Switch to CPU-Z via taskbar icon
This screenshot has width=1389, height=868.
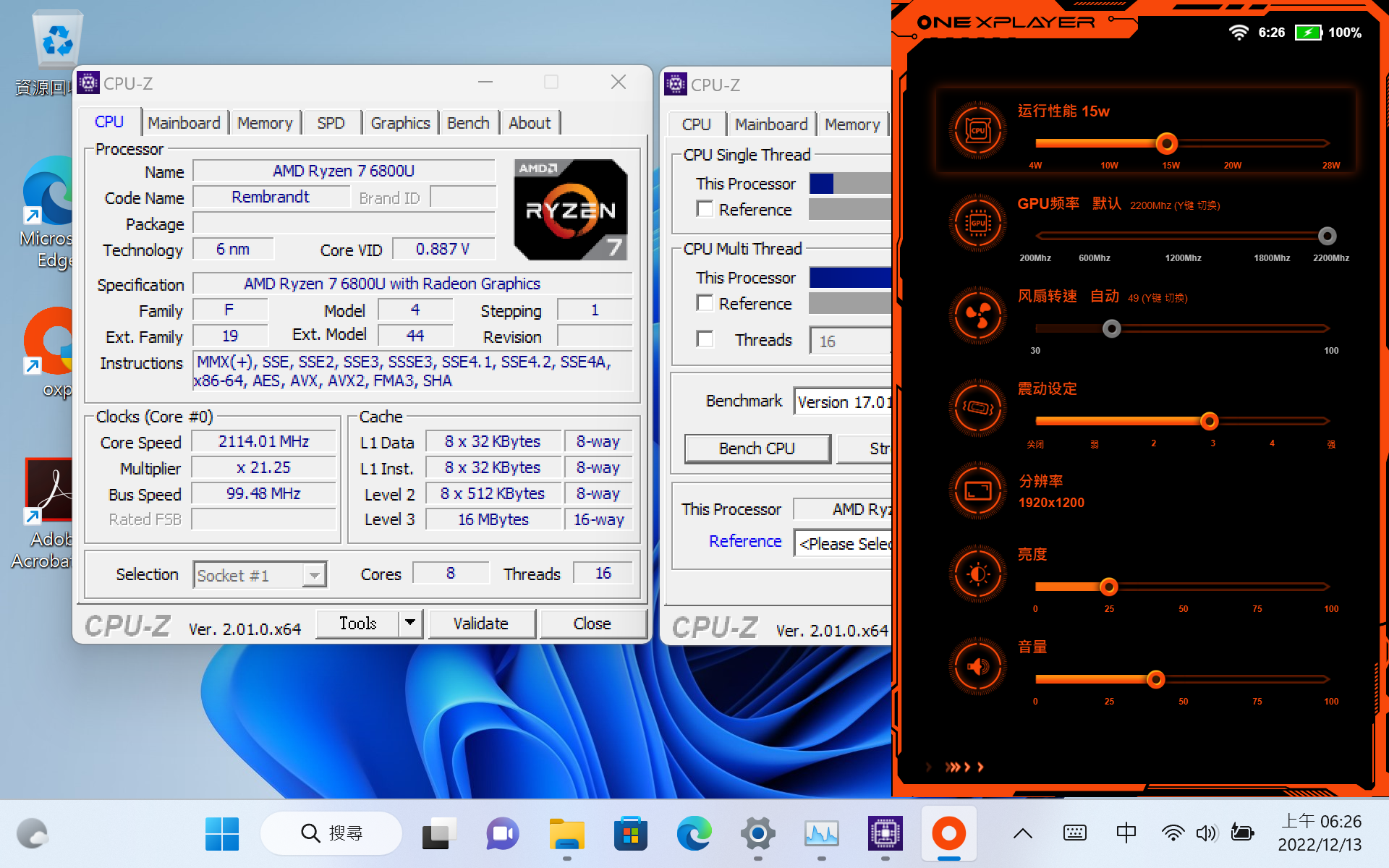tap(885, 833)
